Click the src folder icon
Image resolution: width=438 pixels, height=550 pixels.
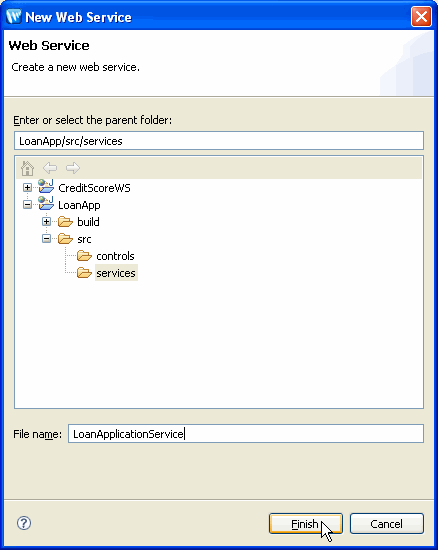pos(65,239)
